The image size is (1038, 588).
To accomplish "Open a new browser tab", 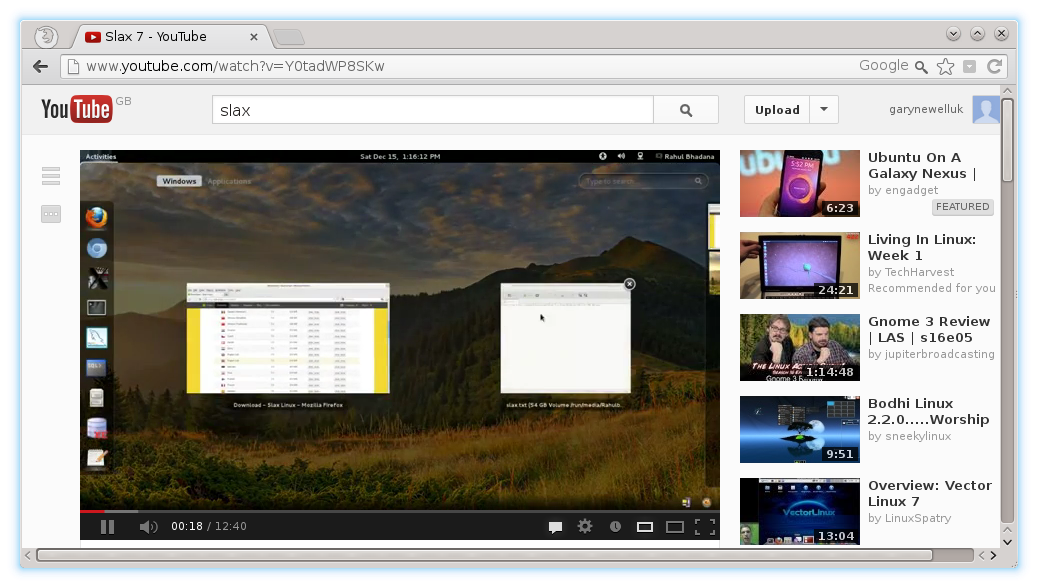I will pos(289,37).
